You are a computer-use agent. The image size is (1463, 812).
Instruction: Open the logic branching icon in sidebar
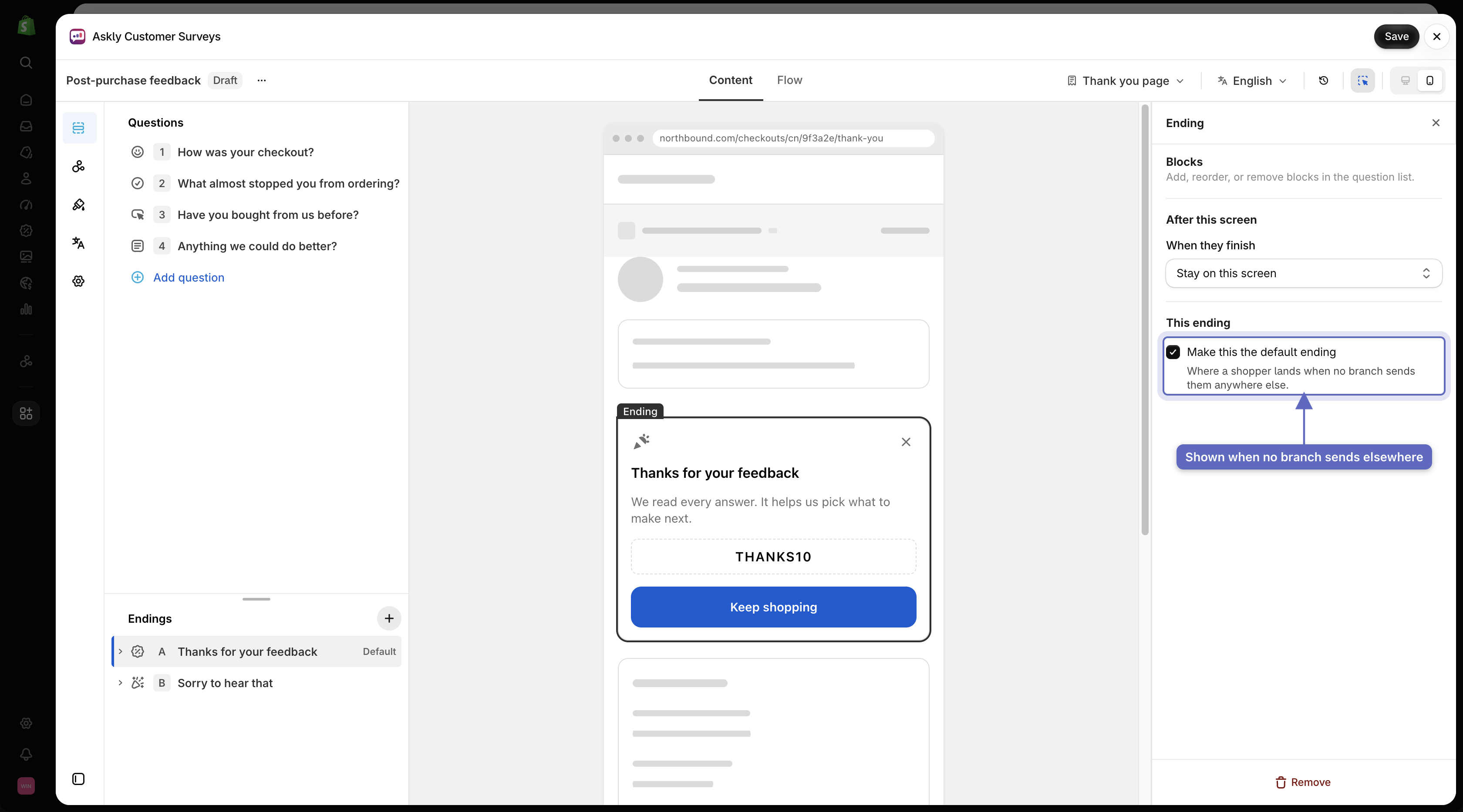pyautogui.click(x=79, y=166)
